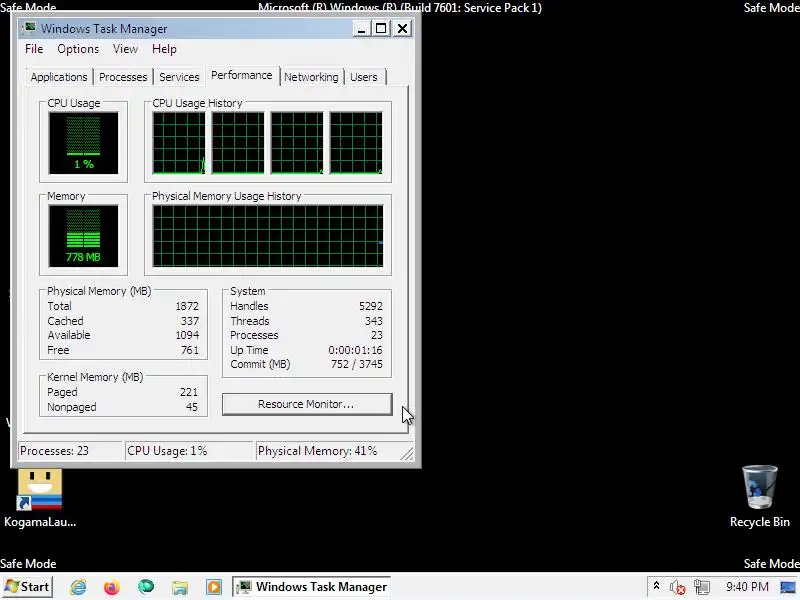Launch Internet Explorer from taskbar

[78, 587]
